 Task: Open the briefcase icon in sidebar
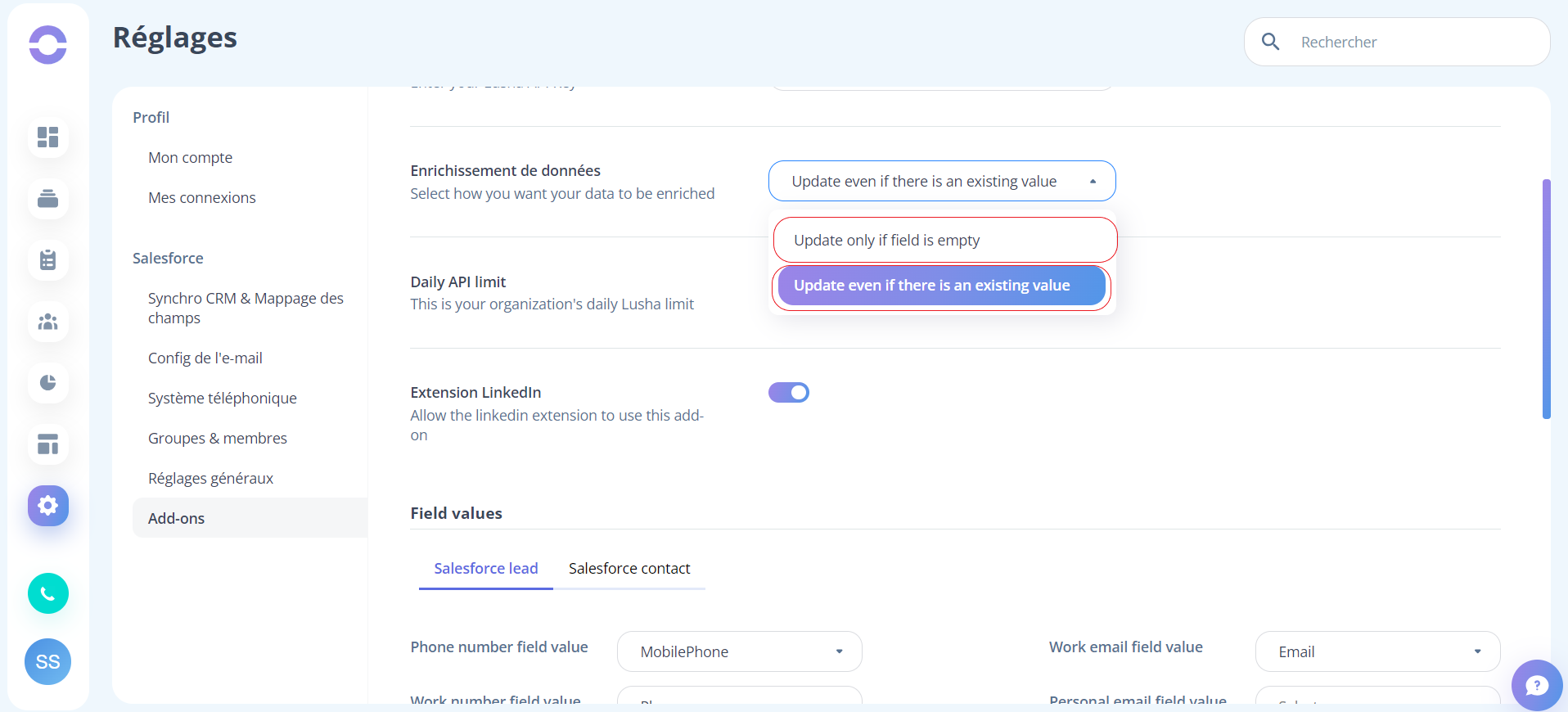tap(48, 198)
